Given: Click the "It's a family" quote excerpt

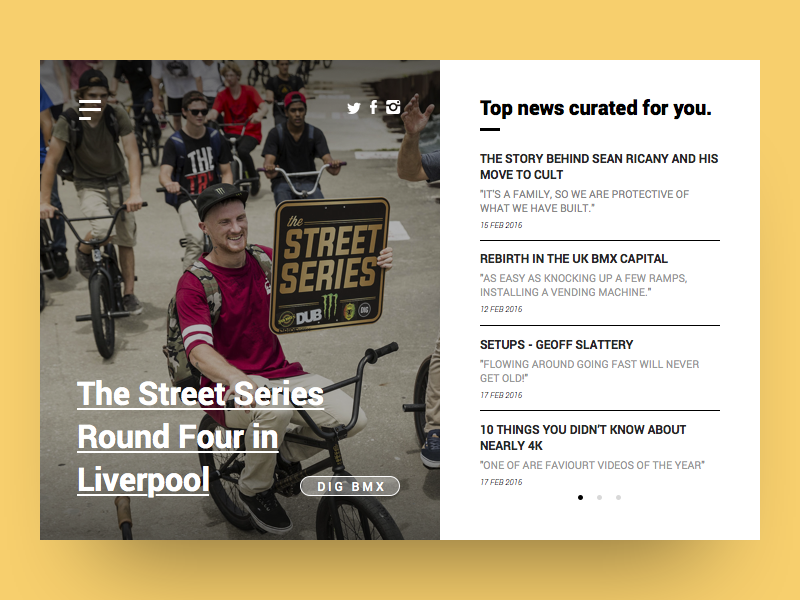Looking at the screenshot, I should click(584, 201).
